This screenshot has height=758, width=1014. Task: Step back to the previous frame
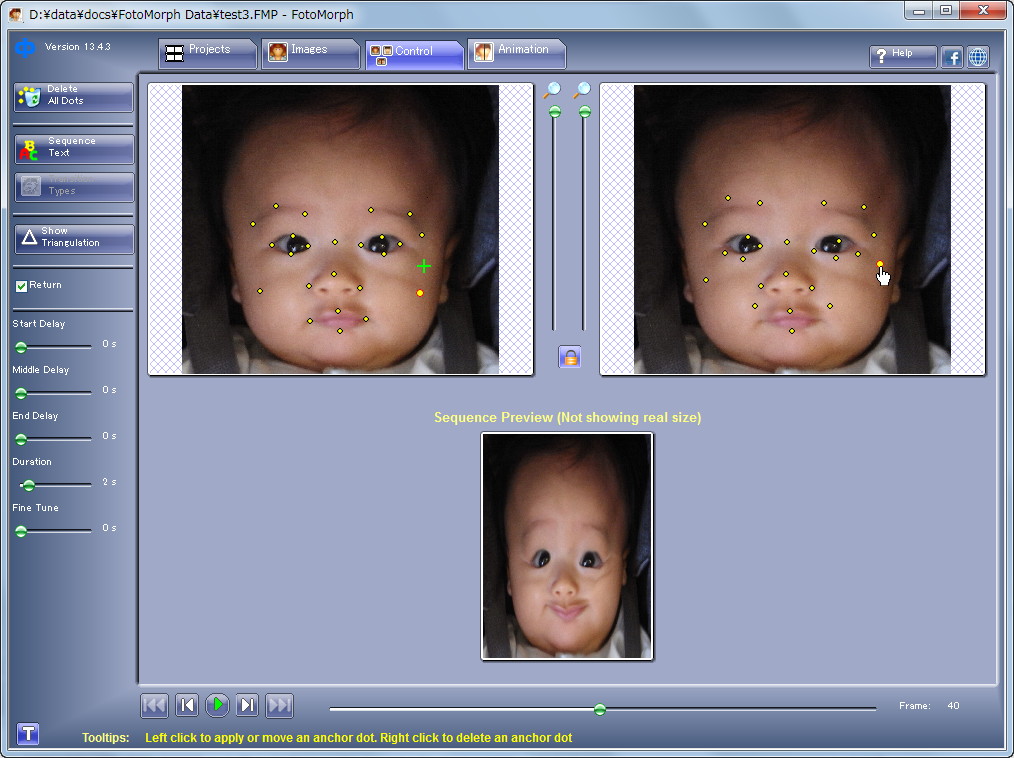pyautogui.click(x=186, y=705)
